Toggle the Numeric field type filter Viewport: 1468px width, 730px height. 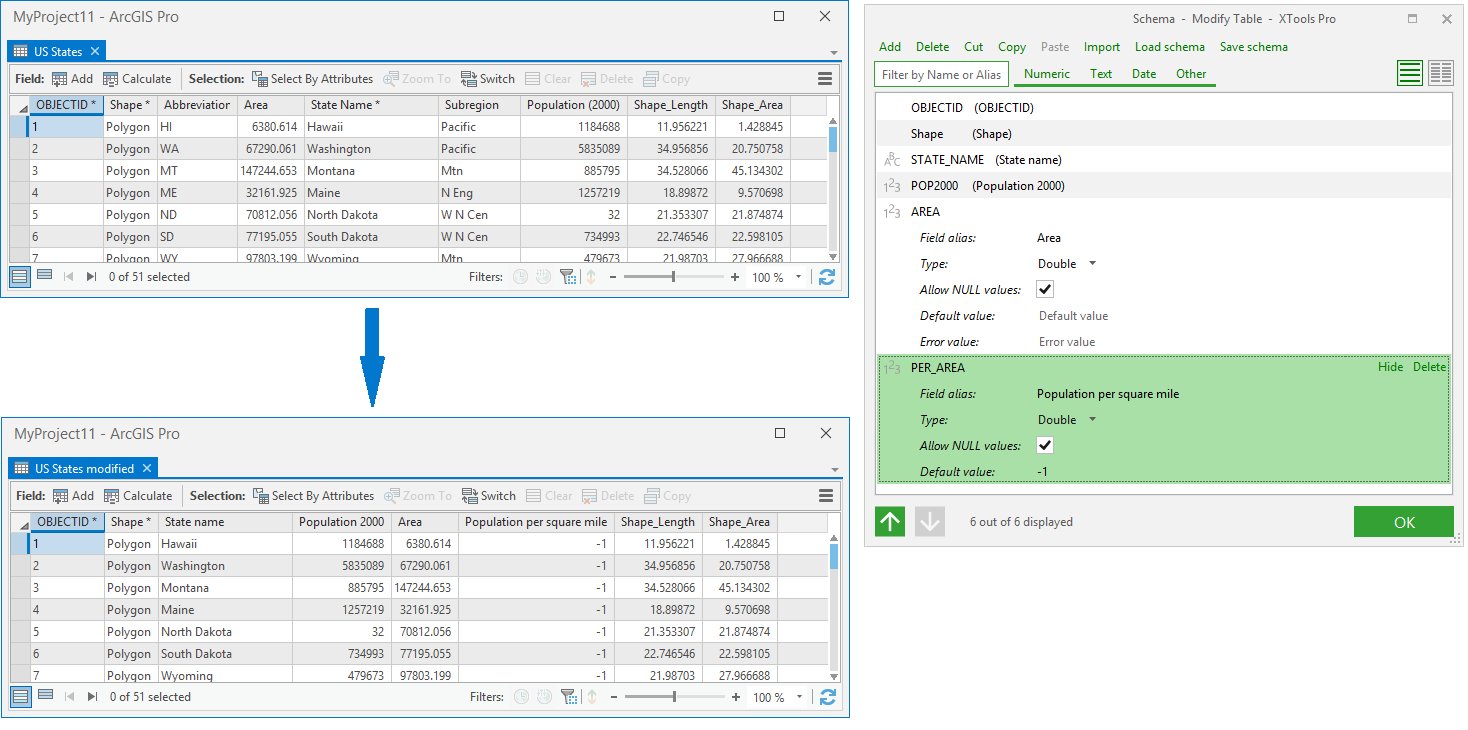click(1047, 74)
